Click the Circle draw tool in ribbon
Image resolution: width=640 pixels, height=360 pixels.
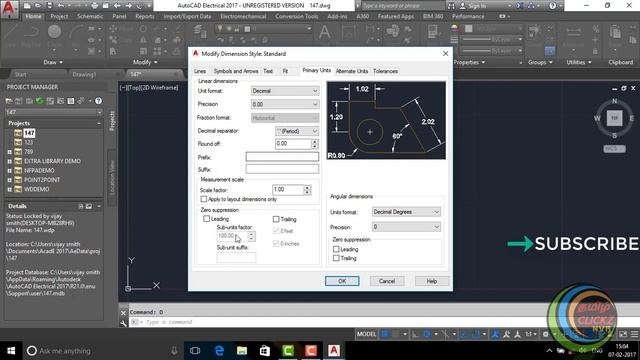click(x=54, y=32)
